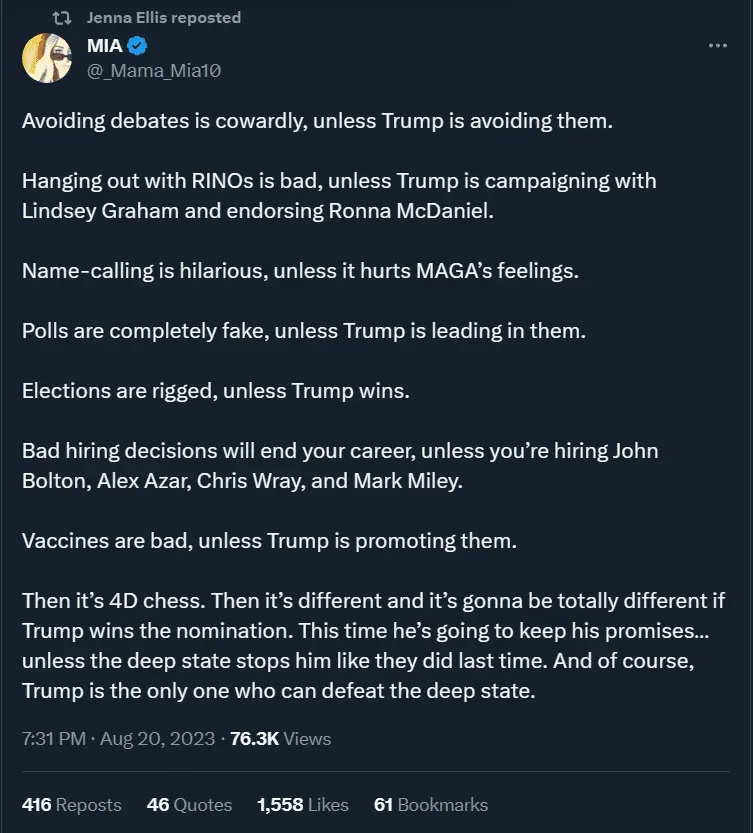Click the line about vaccines being bad
This screenshot has width=753, height=833.
point(269,541)
